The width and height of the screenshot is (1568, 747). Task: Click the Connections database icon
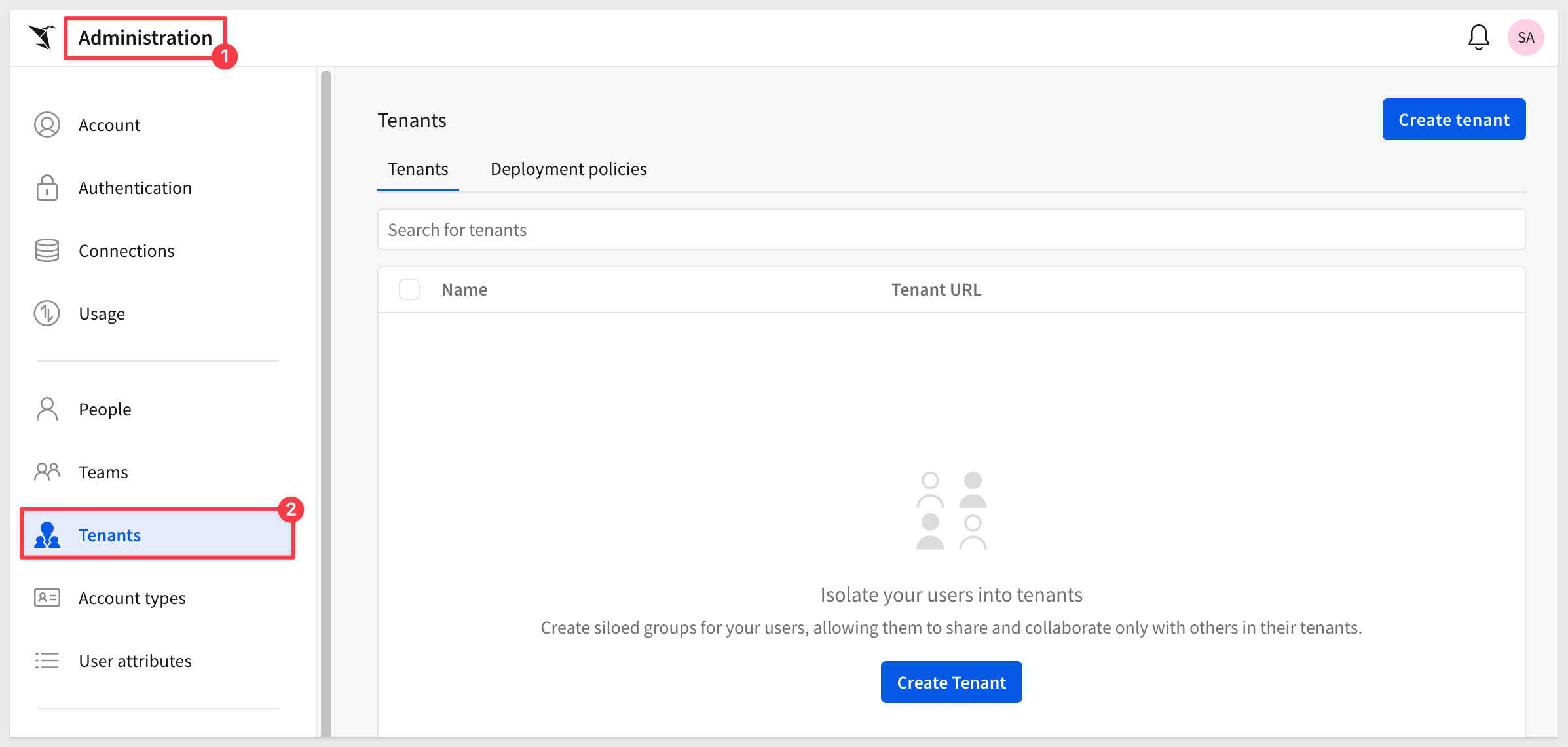tap(47, 250)
